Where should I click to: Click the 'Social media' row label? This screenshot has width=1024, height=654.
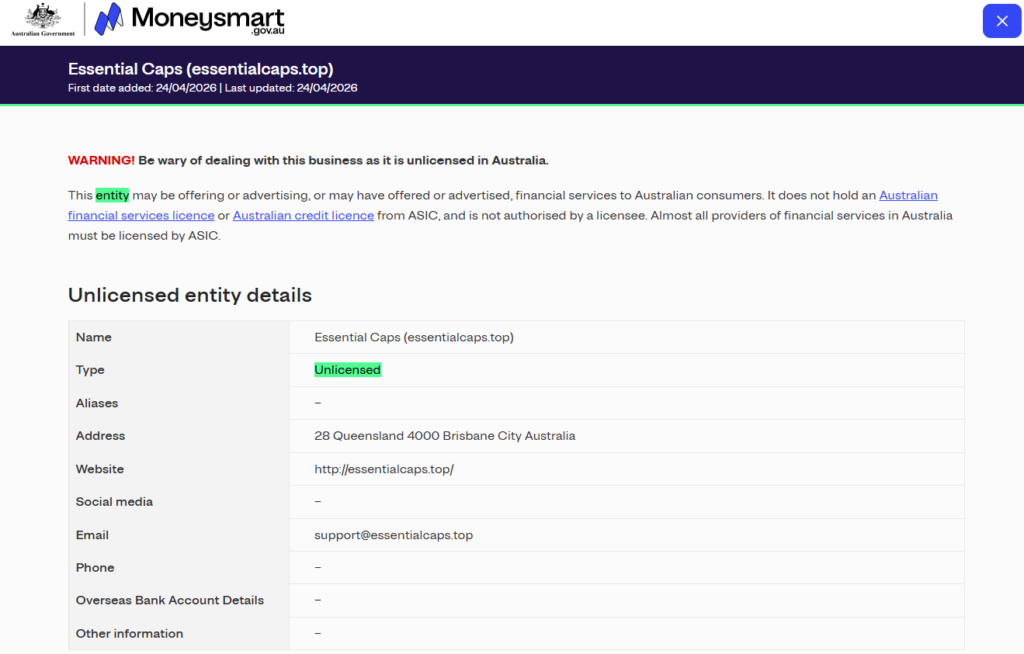(x=114, y=502)
